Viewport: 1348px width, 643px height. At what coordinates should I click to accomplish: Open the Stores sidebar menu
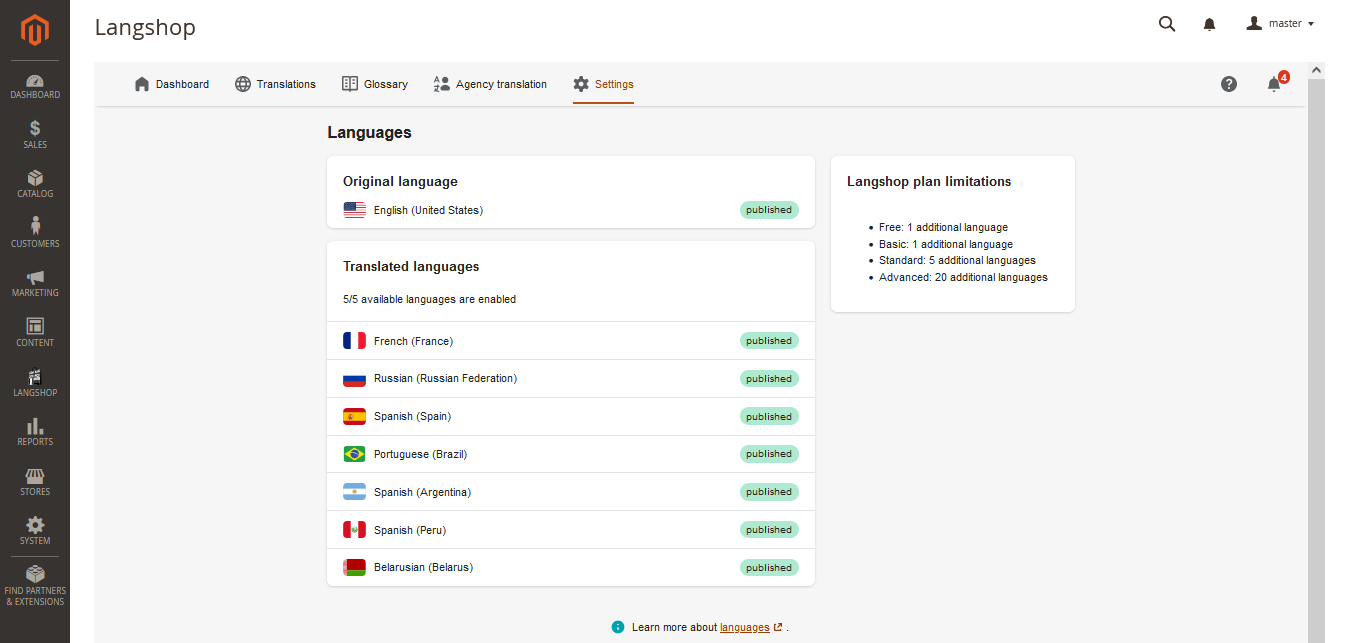coord(35,482)
